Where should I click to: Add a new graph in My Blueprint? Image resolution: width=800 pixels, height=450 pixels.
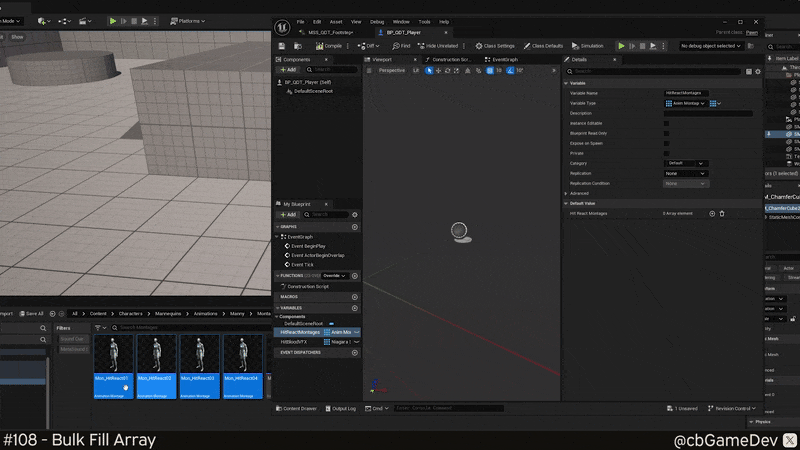(x=354, y=227)
